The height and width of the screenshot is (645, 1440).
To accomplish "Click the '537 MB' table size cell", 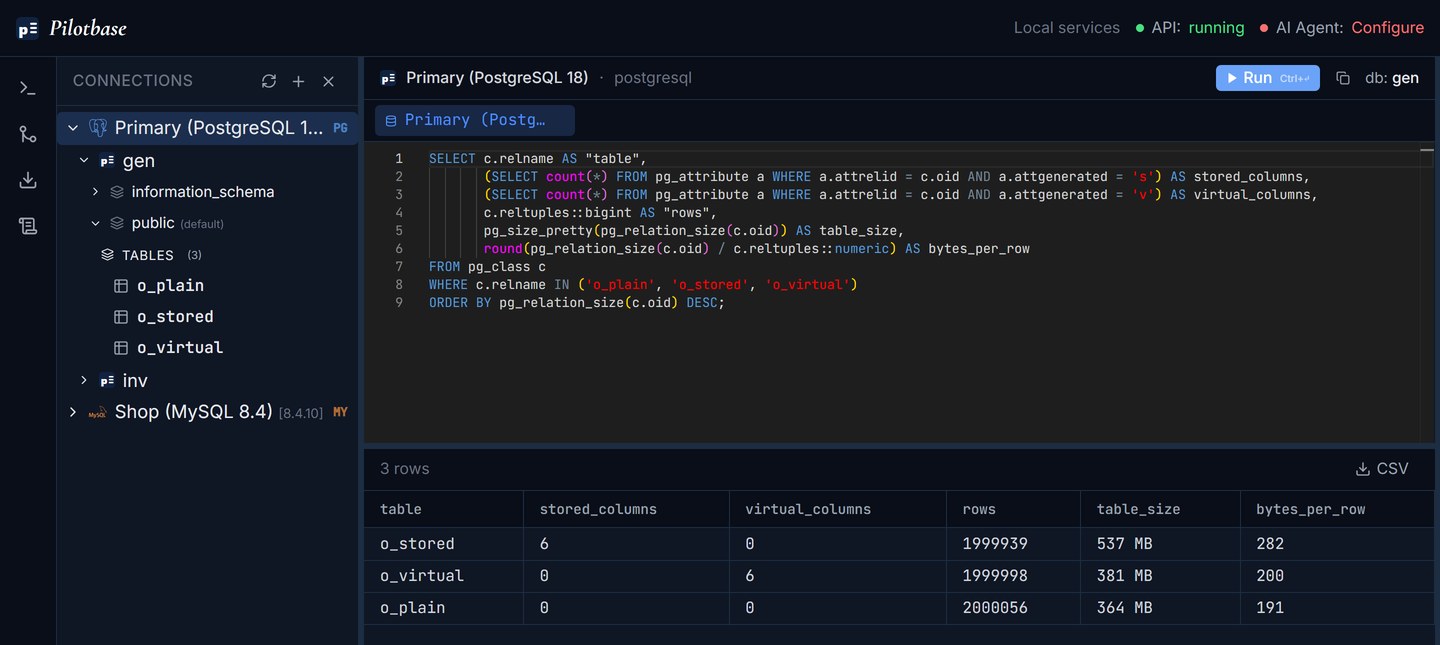I will tap(1160, 544).
